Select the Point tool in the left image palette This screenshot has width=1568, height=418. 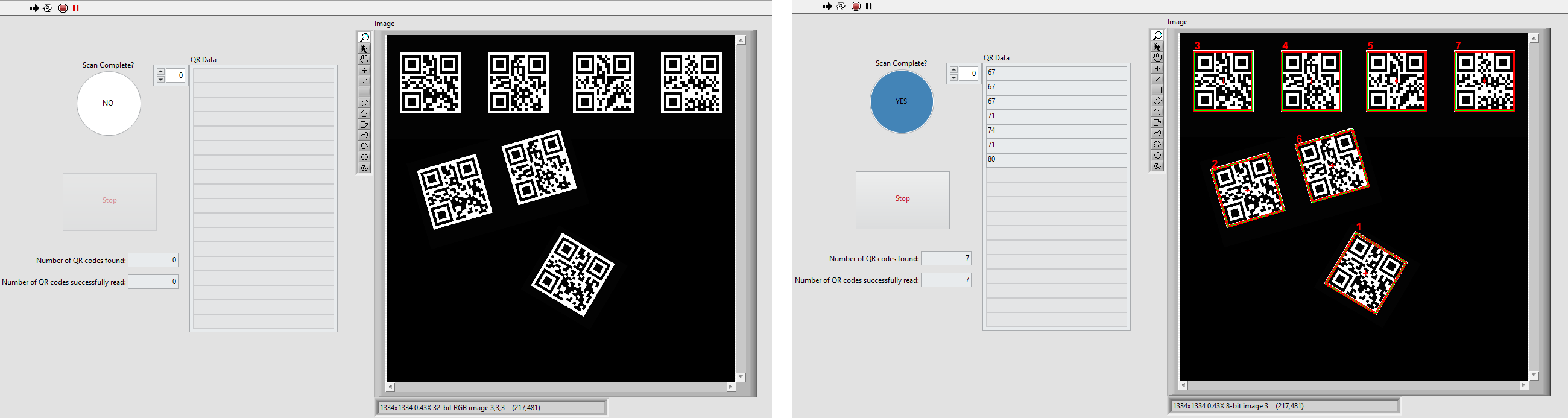point(364,71)
